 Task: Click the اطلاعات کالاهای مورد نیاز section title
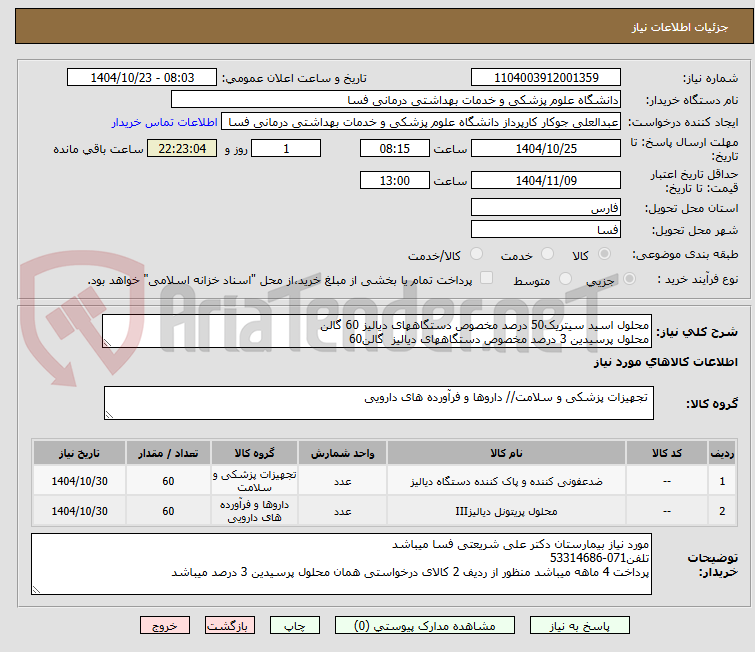(665, 362)
